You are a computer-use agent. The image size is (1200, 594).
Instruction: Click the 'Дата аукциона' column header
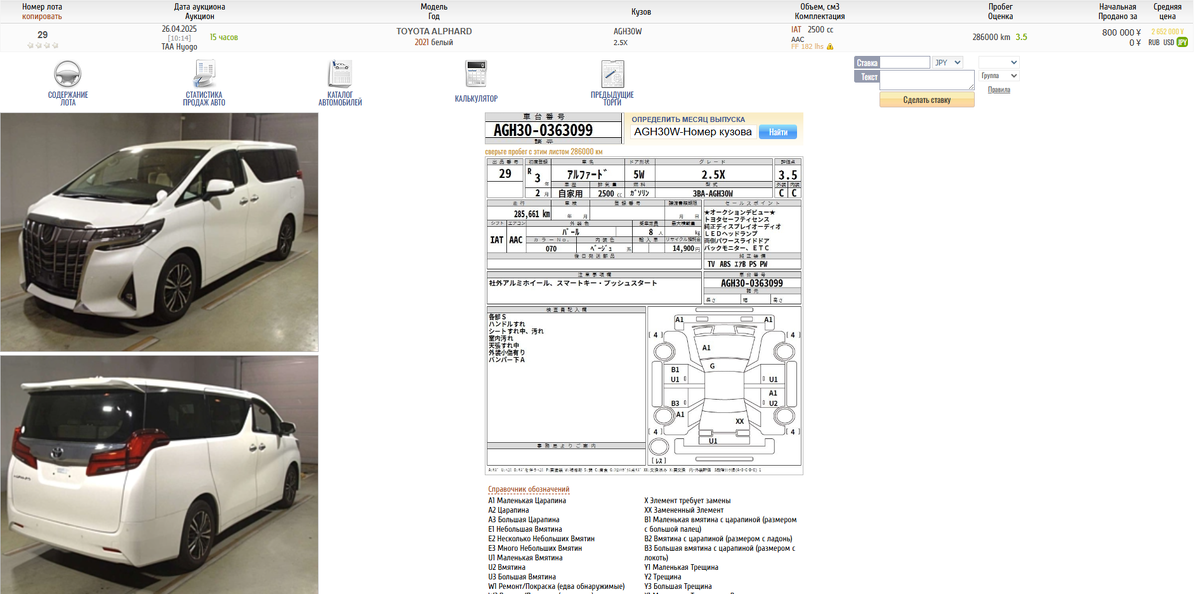tap(200, 6)
